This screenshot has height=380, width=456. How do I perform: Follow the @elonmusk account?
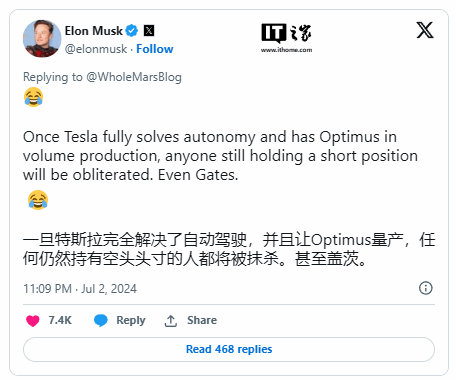pos(155,49)
